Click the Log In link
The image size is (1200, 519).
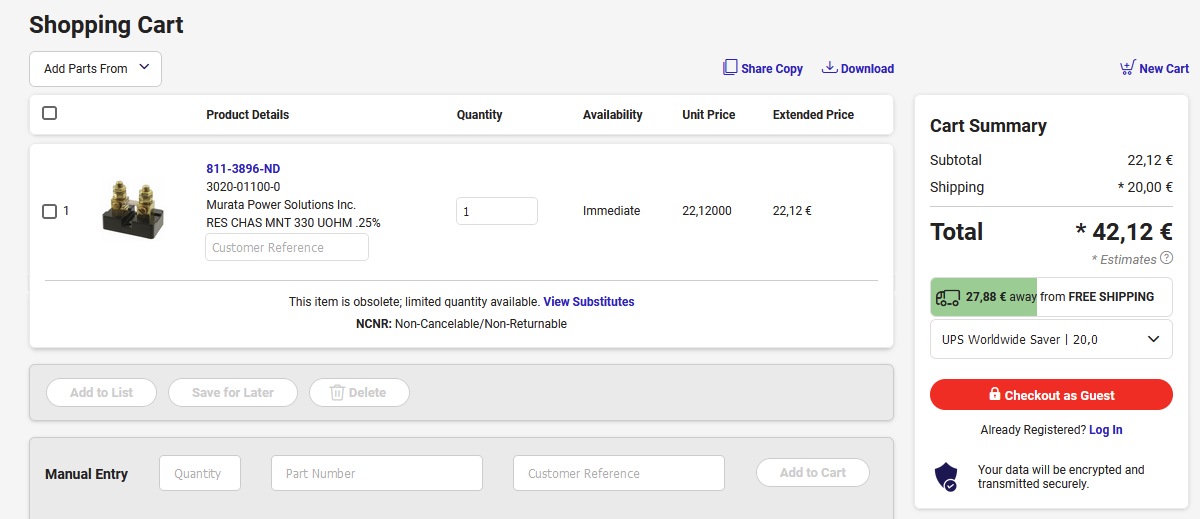[1105, 430]
